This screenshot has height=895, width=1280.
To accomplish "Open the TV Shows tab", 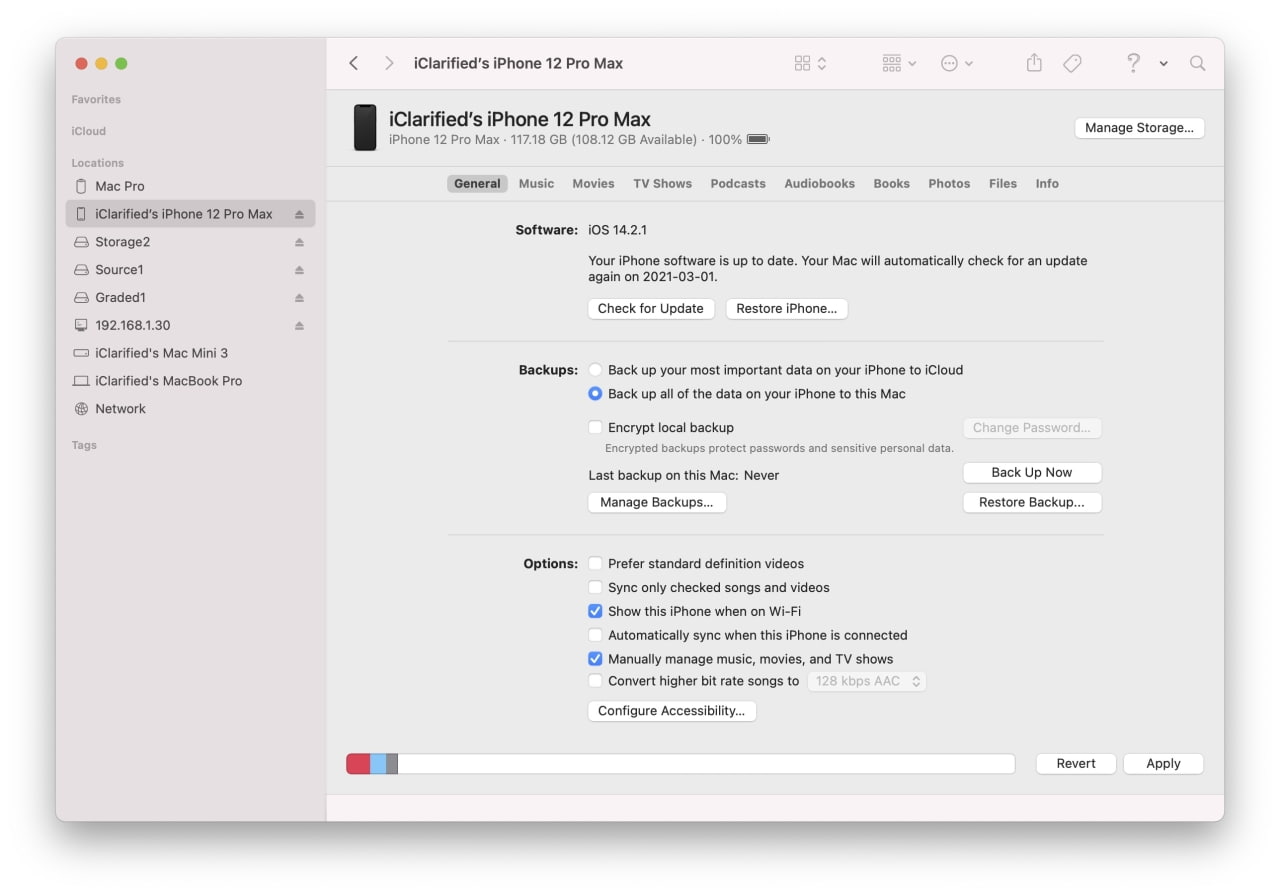I will point(662,184).
